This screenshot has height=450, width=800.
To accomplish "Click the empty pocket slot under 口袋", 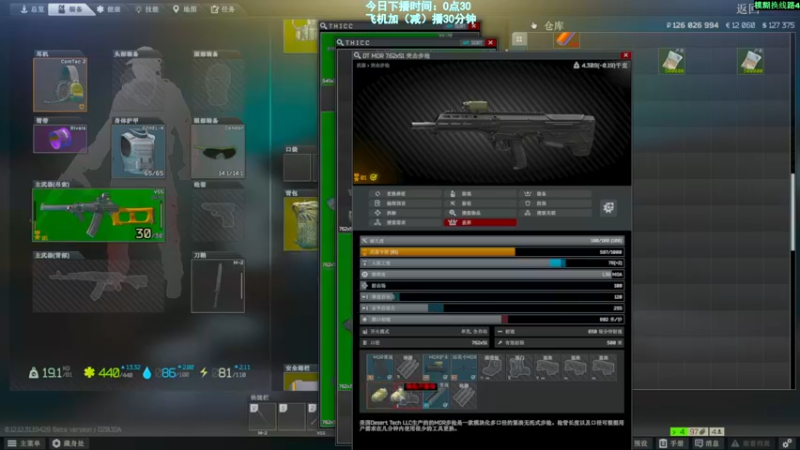I will [x=297, y=167].
